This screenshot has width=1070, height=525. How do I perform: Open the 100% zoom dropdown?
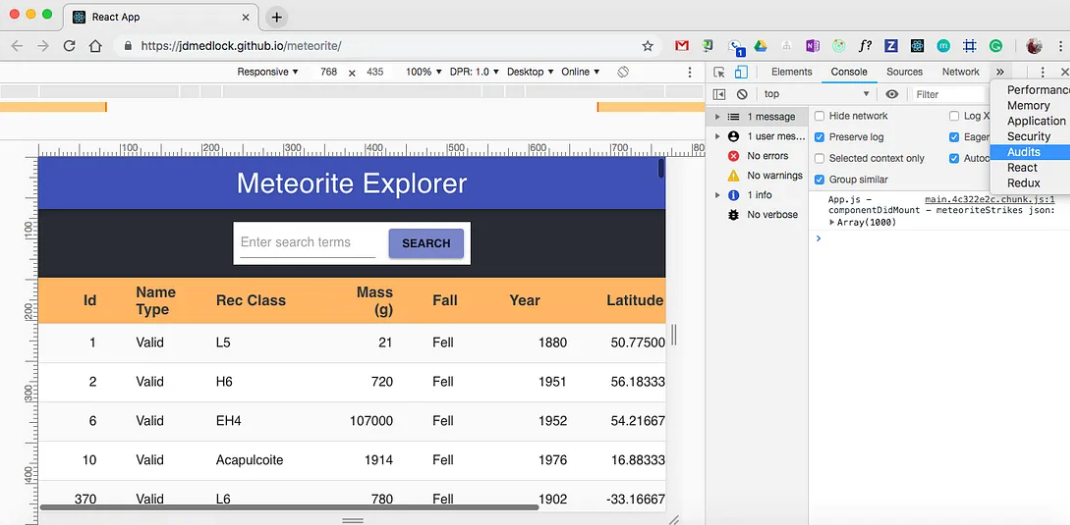[x=423, y=72]
